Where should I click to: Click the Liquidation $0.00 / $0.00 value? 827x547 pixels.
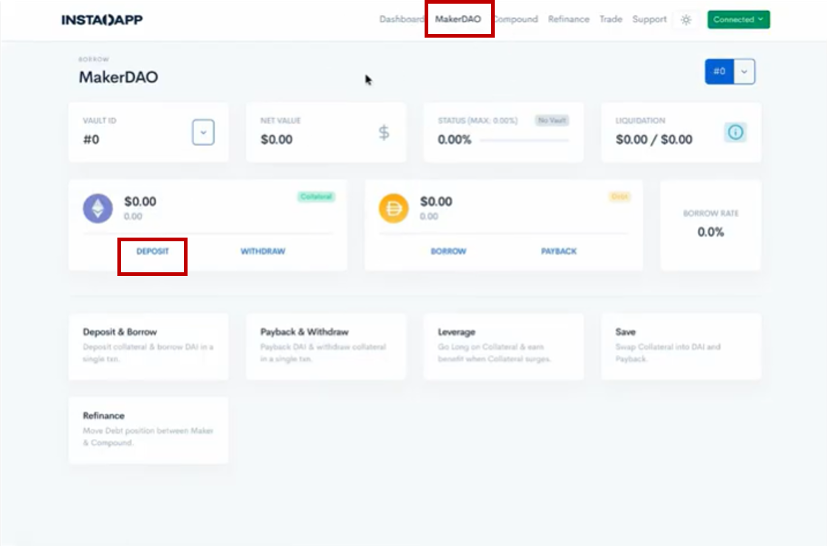point(654,140)
